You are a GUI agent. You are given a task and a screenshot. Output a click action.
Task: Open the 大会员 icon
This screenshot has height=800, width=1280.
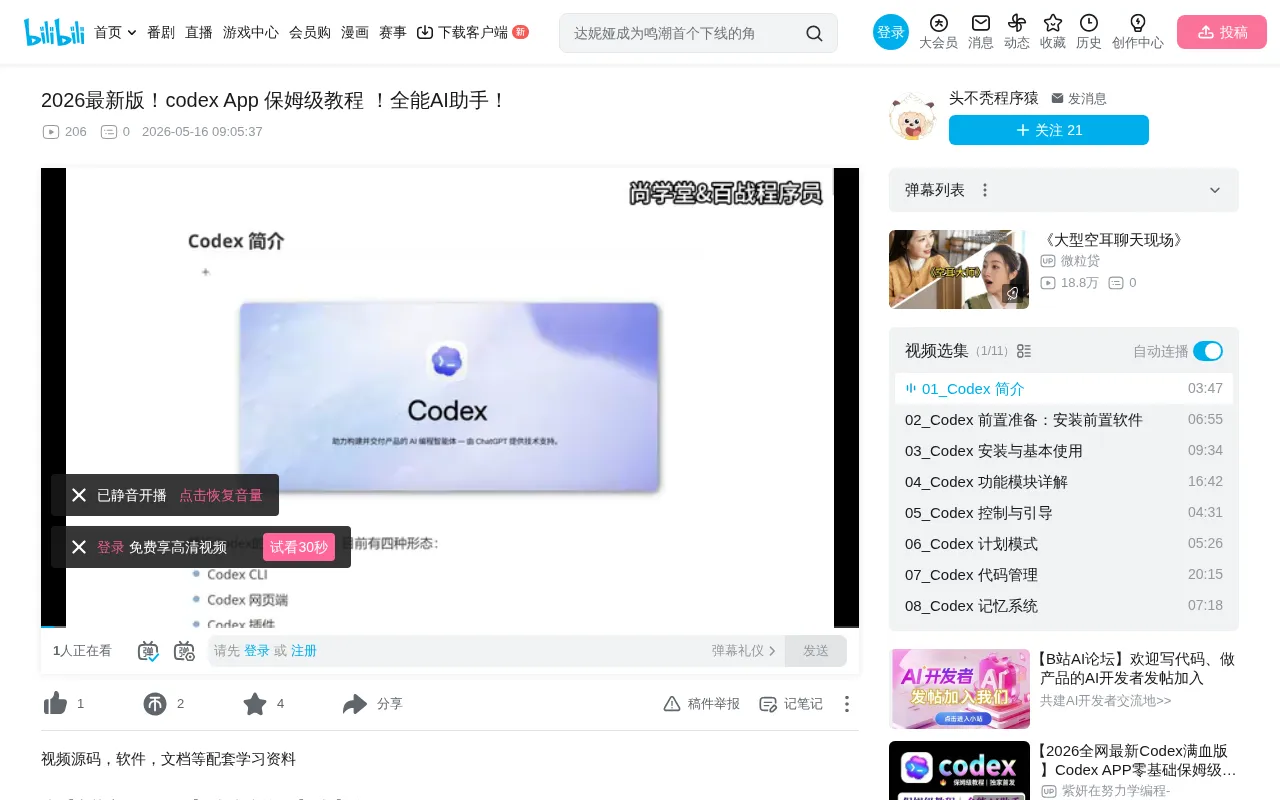[x=938, y=23]
